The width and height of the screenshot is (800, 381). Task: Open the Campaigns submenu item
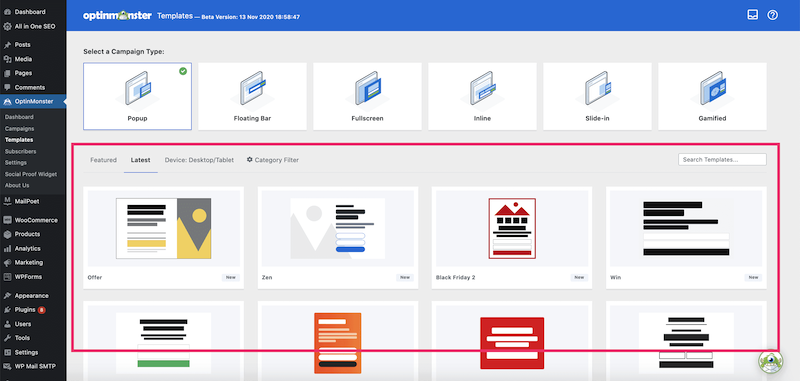(x=19, y=129)
